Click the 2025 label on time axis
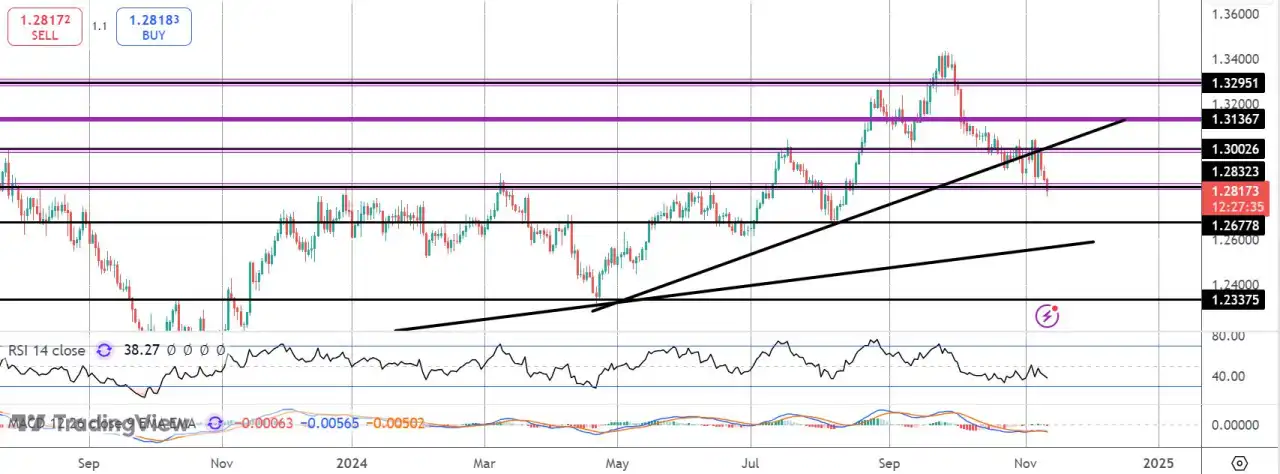 [1158, 463]
